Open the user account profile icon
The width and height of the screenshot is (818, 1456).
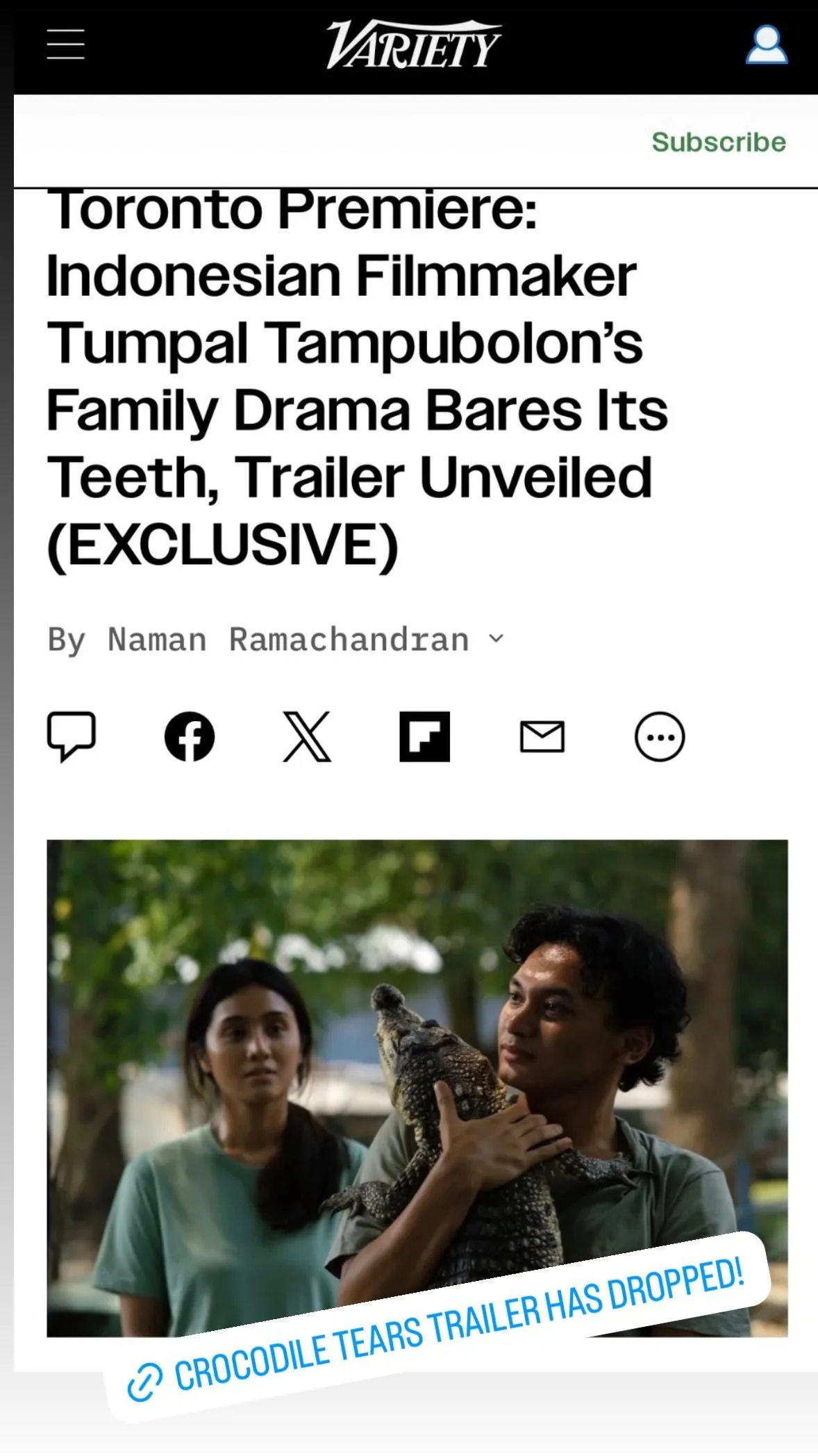pos(767,44)
